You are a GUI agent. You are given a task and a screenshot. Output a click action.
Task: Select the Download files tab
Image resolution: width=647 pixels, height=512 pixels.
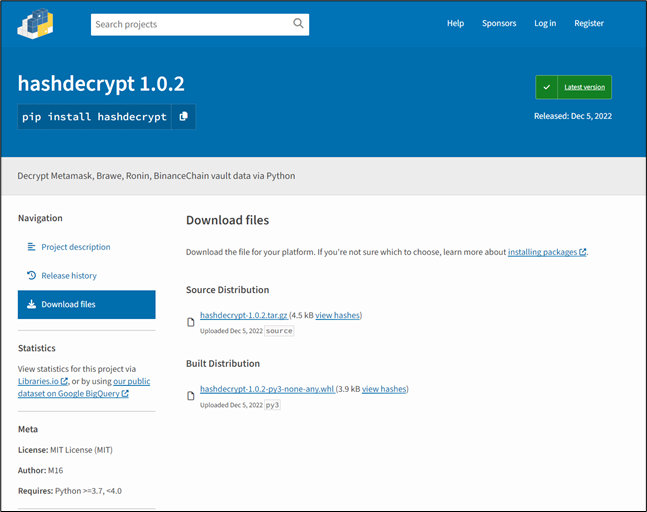point(87,304)
